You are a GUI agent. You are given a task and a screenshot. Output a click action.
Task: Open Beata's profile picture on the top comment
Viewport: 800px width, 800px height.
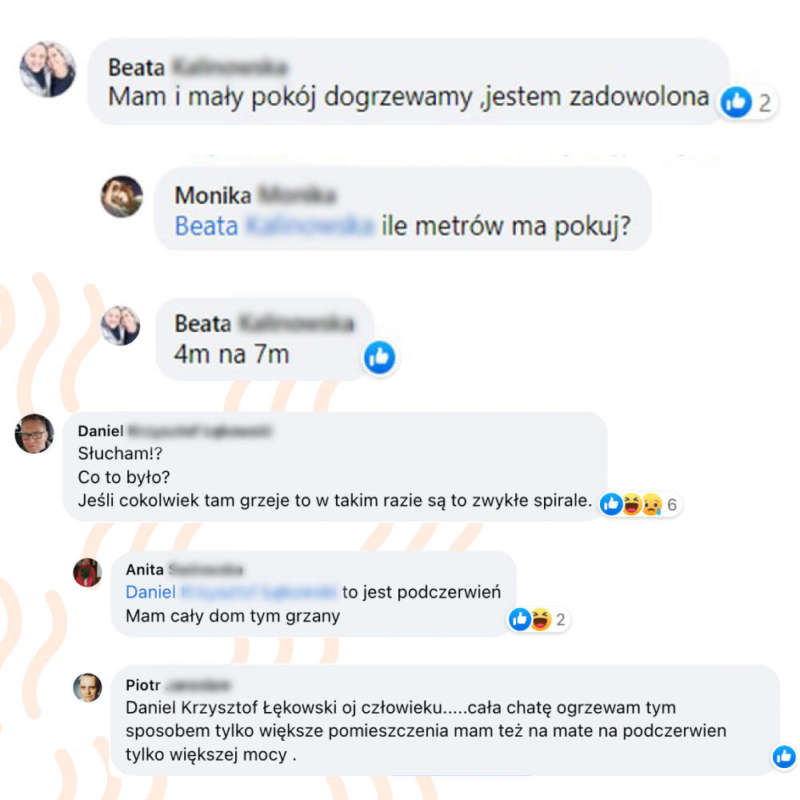click(x=48, y=69)
